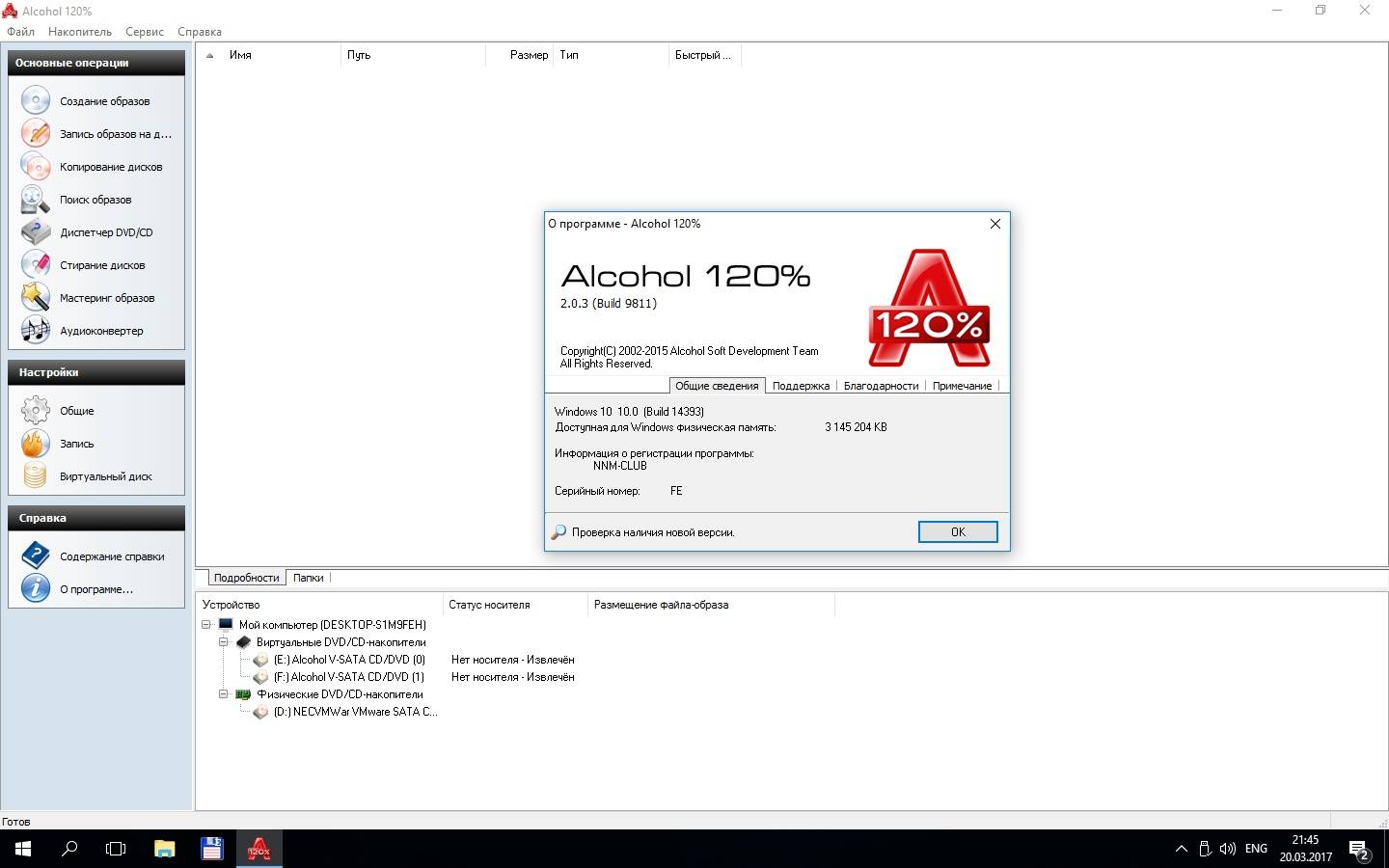Open taskbar search

(69, 849)
